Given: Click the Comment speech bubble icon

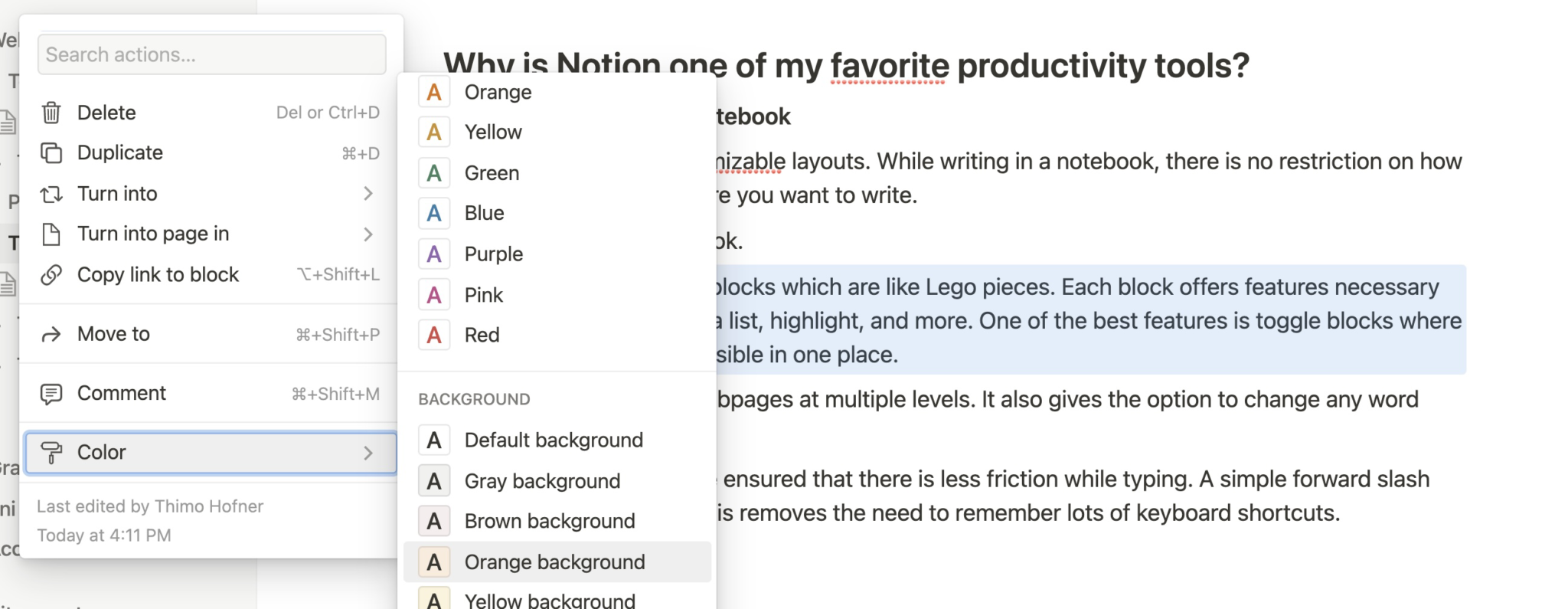Looking at the screenshot, I should point(51,393).
